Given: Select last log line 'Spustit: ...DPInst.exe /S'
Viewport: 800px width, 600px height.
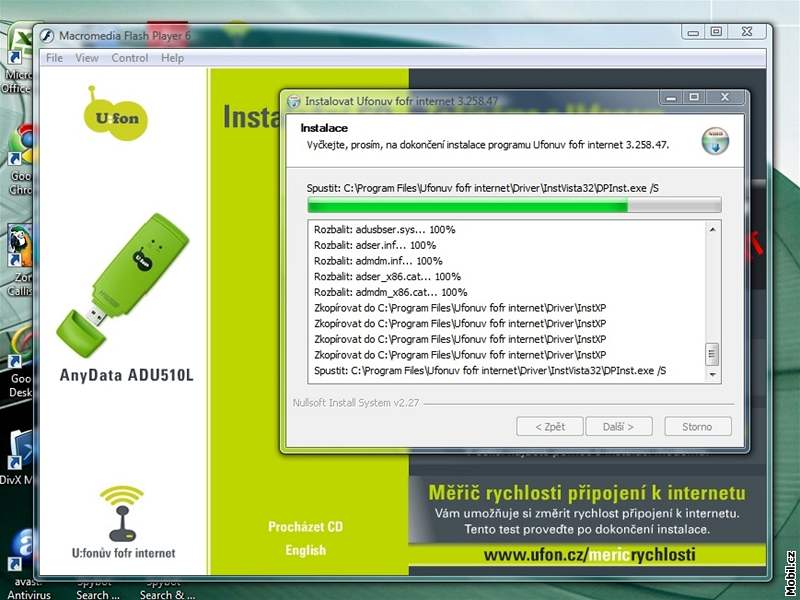Looking at the screenshot, I should 490,371.
